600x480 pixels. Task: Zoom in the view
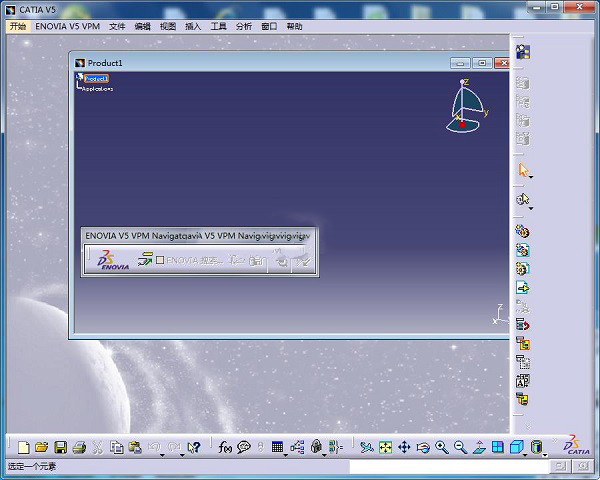pyautogui.click(x=442, y=447)
